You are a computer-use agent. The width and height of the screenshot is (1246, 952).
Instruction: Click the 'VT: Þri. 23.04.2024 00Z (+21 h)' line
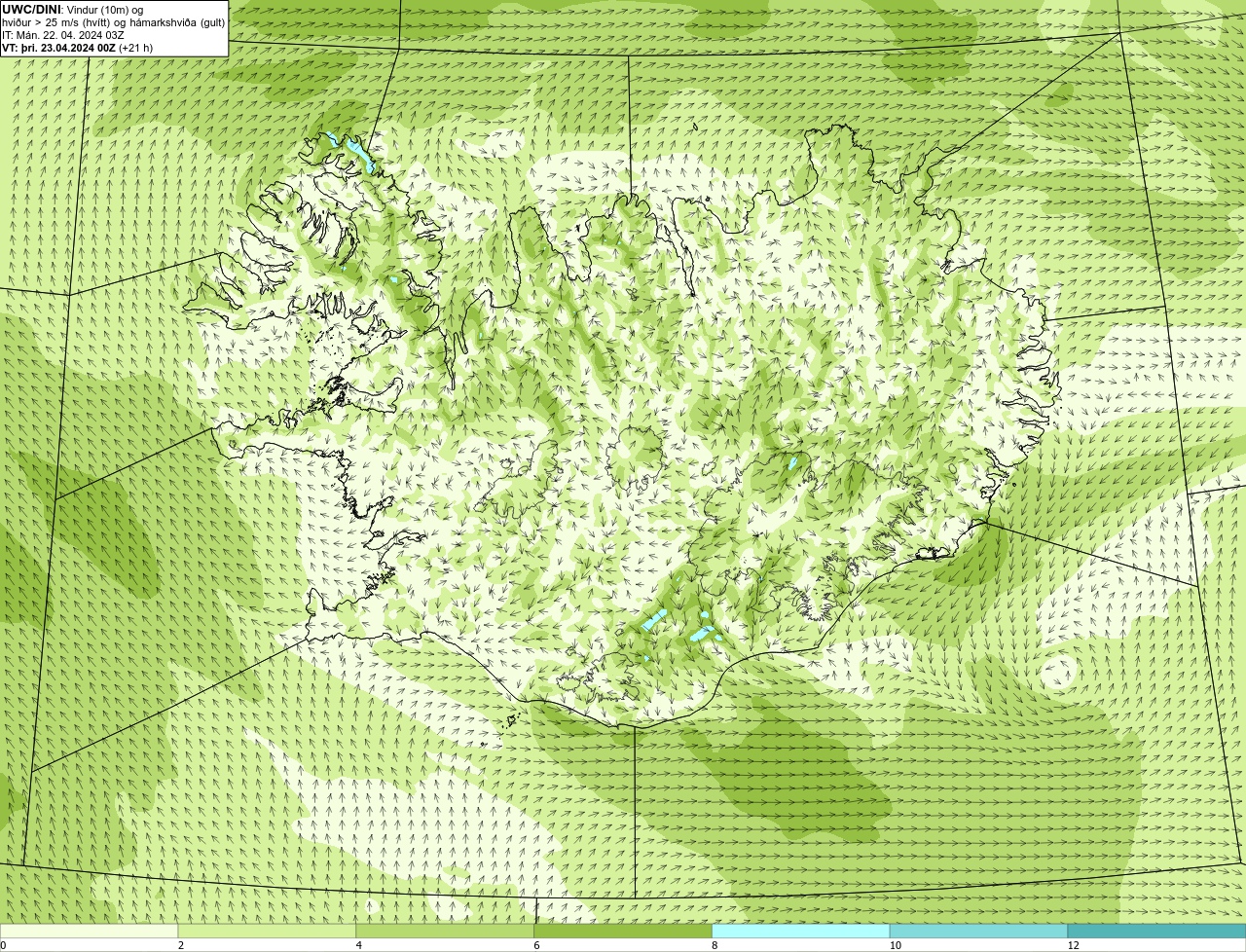click(x=77, y=47)
